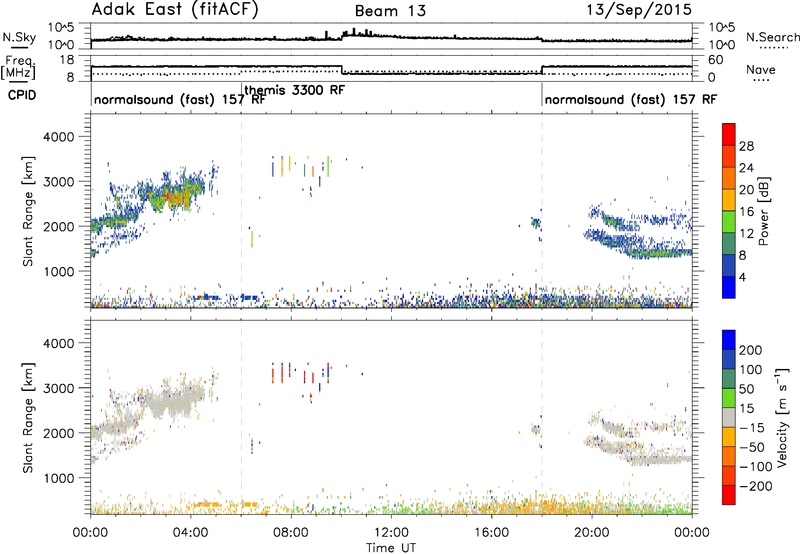This screenshot has width=800, height=554.
Task: Pick the red bottom segment of Velocity colorbar
Action: (x=729, y=495)
